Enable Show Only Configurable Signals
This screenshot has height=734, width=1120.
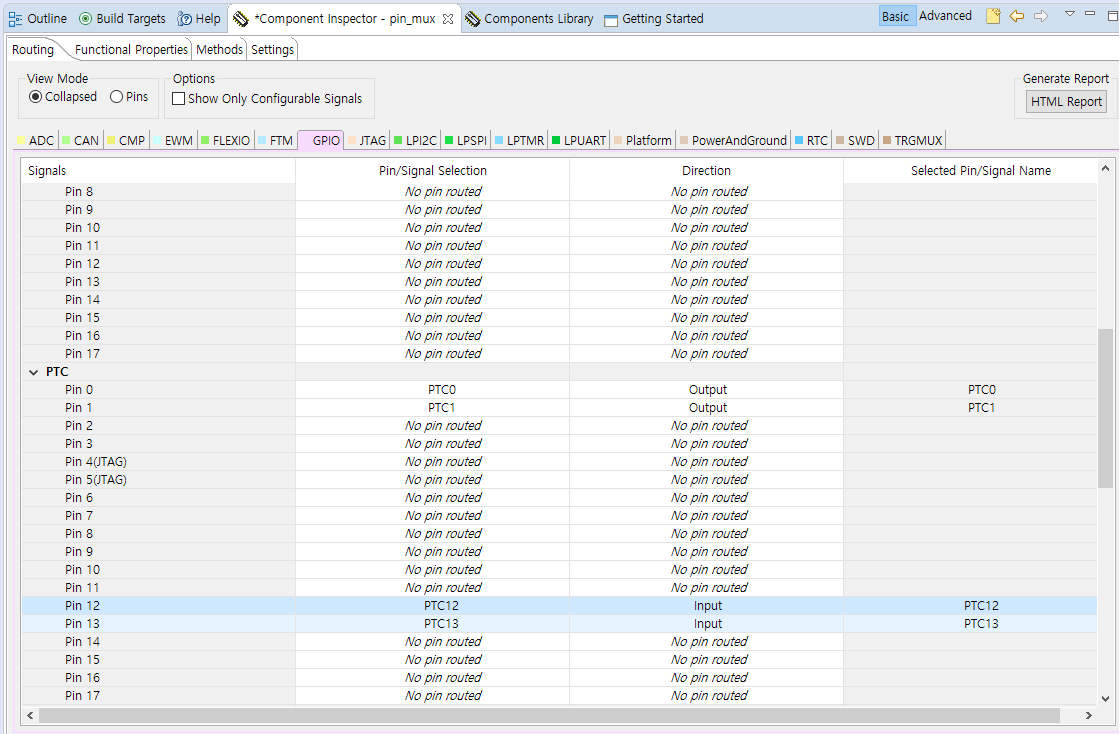point(178,98)
